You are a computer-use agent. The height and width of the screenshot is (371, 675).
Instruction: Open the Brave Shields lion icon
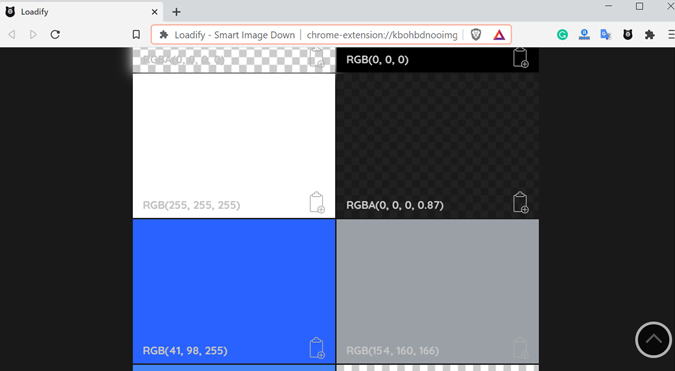click(476, 35)
